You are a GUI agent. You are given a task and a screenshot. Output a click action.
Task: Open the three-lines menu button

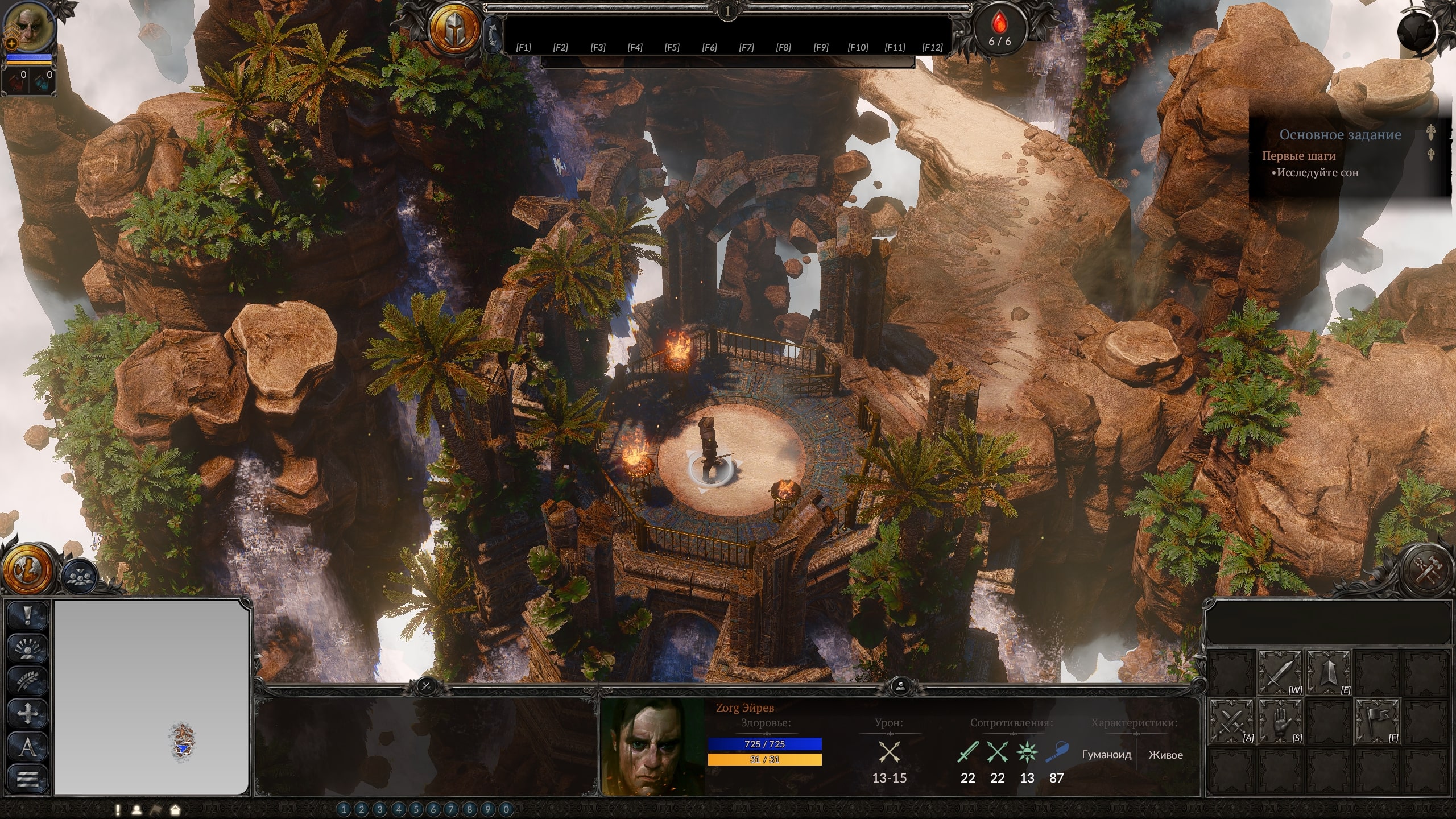(27, 779)
